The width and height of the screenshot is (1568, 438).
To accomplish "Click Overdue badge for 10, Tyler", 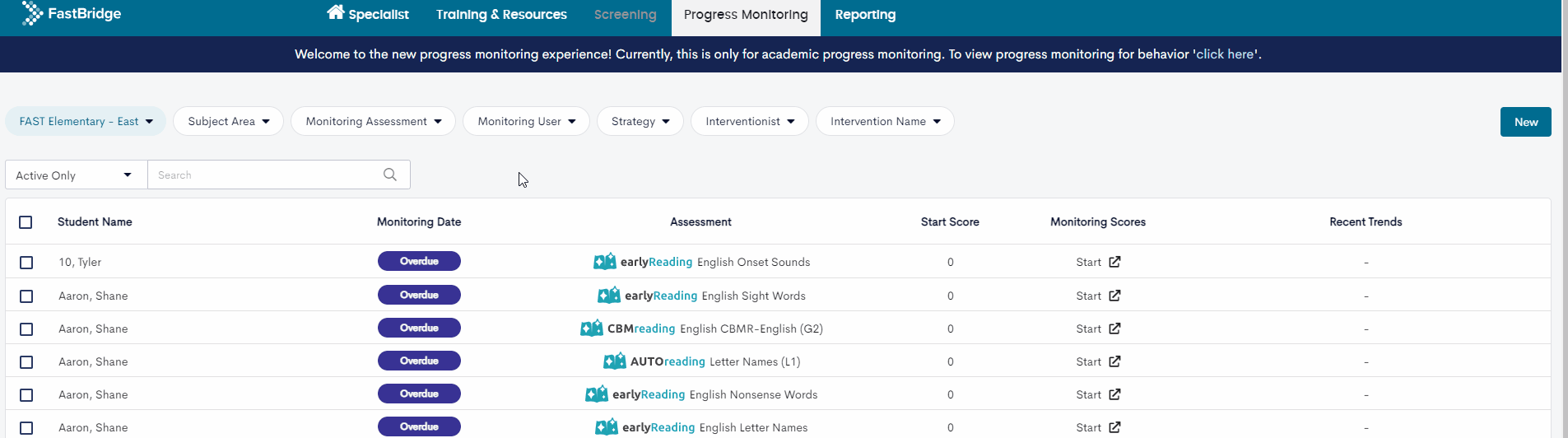I will pyautogui.click(x=419, y=261).
